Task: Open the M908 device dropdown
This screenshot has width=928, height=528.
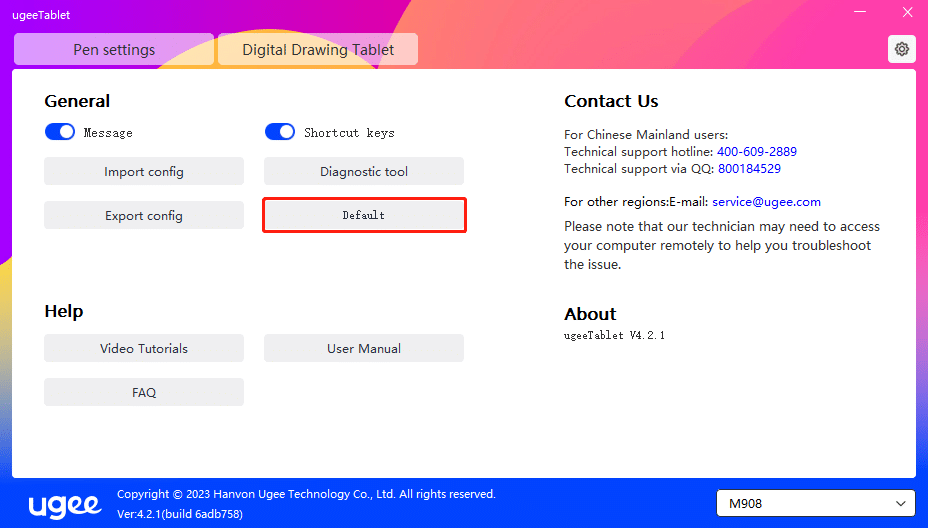Action: click(816, 503)
